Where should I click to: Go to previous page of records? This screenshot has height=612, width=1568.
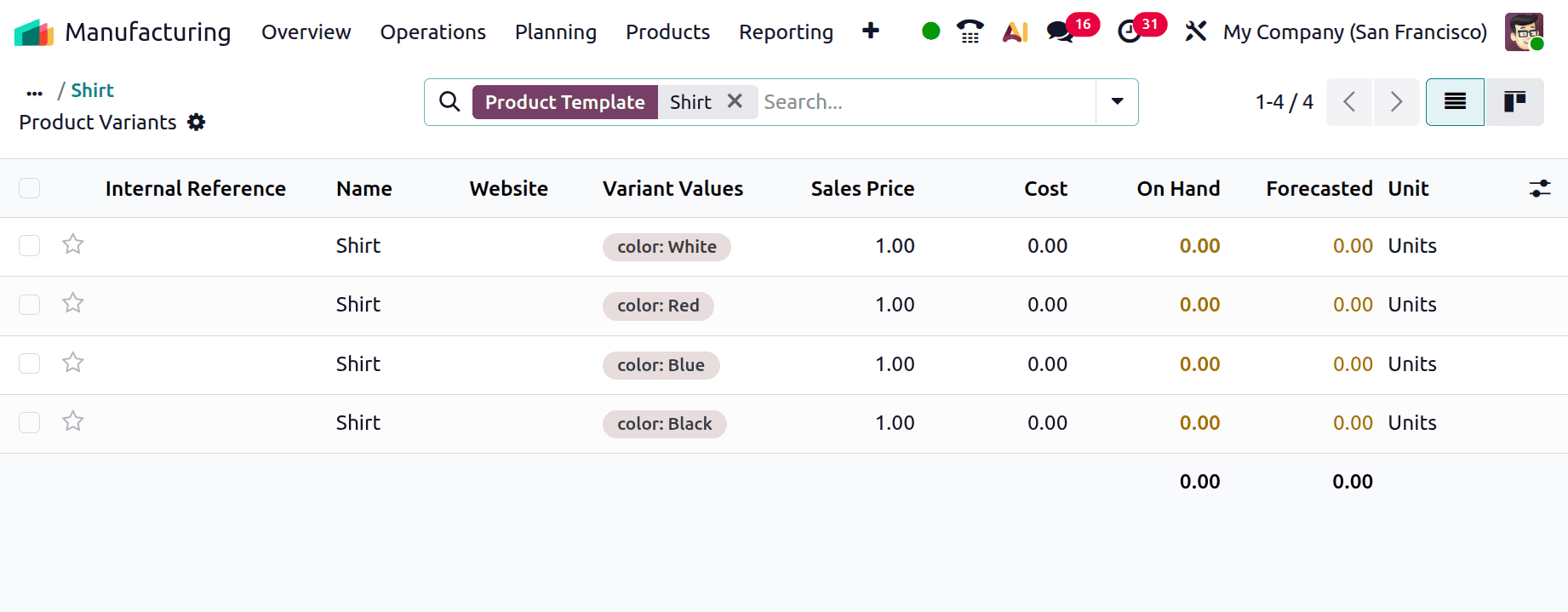(1349, 102)
